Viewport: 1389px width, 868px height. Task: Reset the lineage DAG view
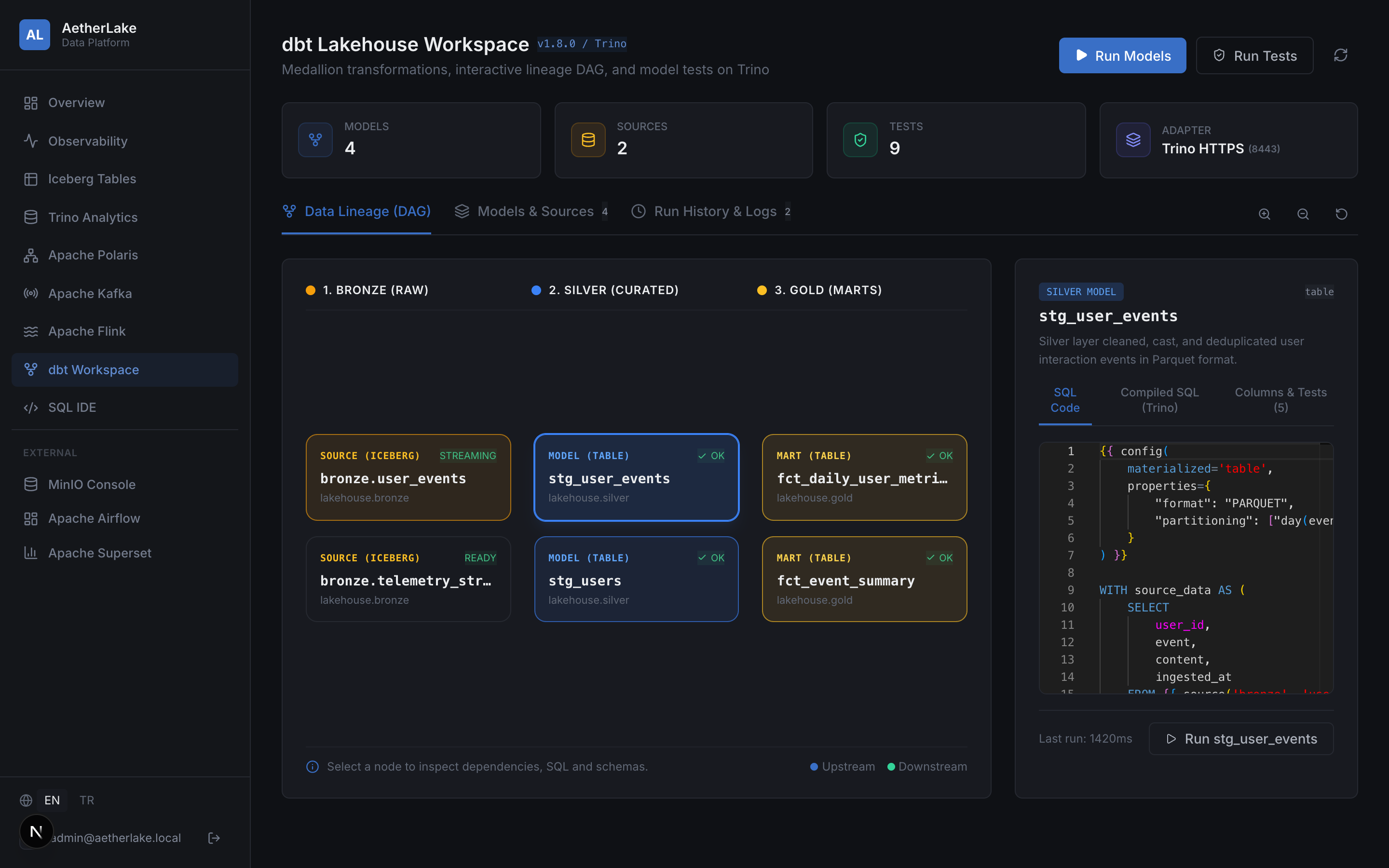pos(1341,214)
